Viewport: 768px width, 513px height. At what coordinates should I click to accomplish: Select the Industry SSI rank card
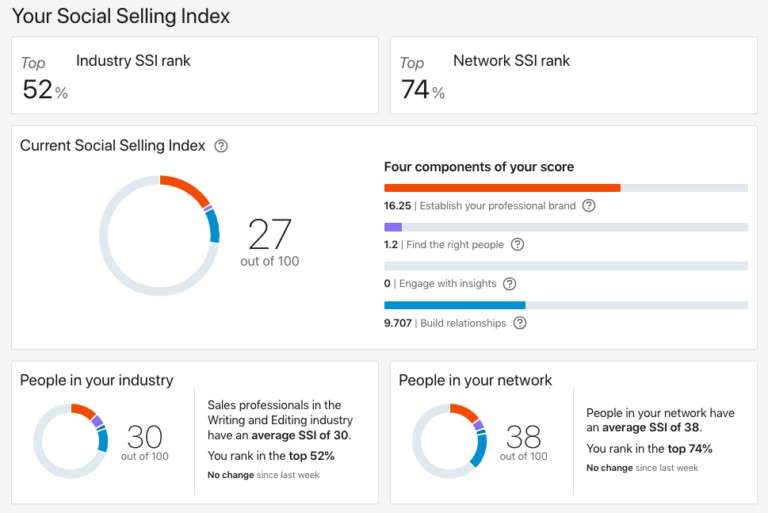pyautogui.click(x=195, y=75)
